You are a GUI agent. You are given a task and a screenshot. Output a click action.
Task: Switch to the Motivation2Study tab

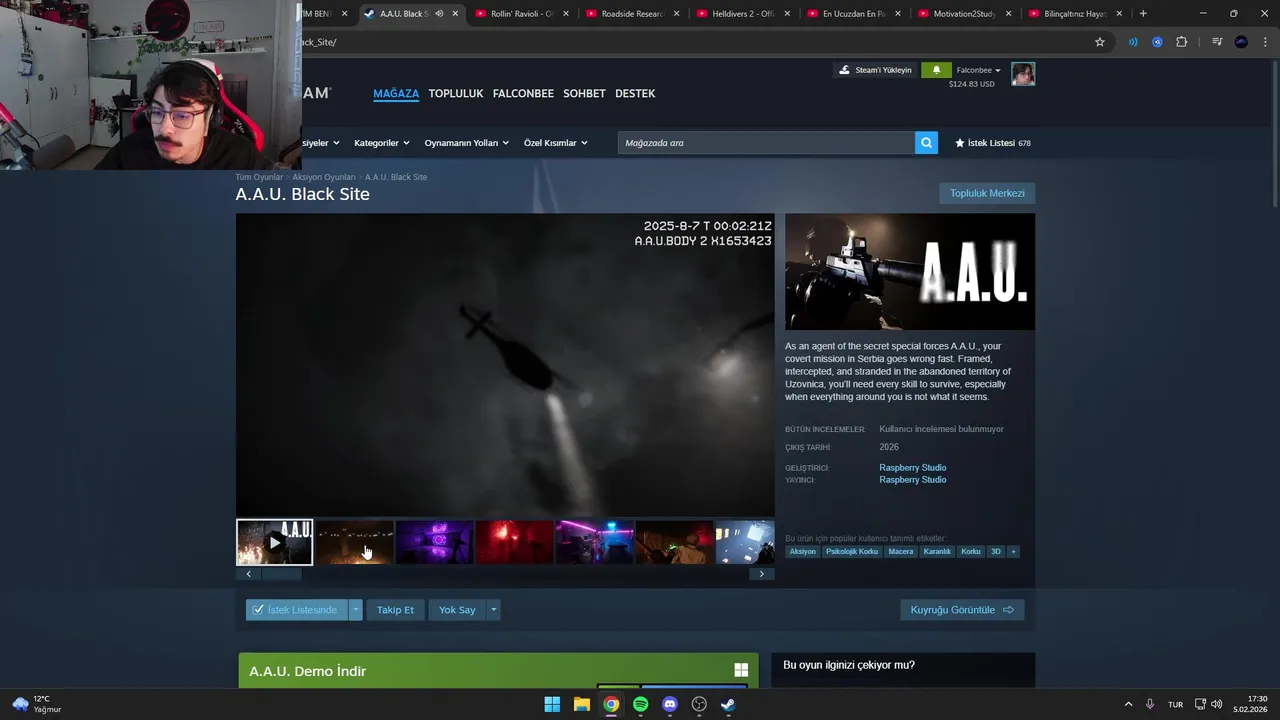[965, 14]
